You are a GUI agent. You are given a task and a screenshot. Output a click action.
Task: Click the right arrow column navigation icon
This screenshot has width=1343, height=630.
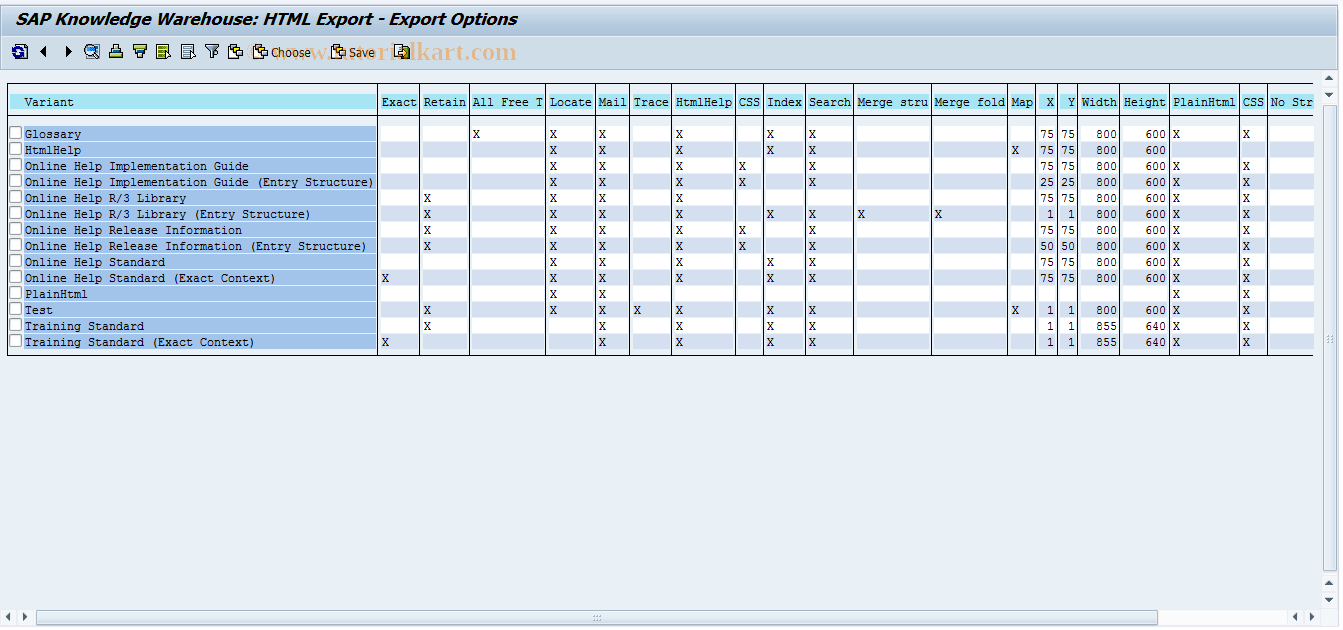click(x=68, y=52)
